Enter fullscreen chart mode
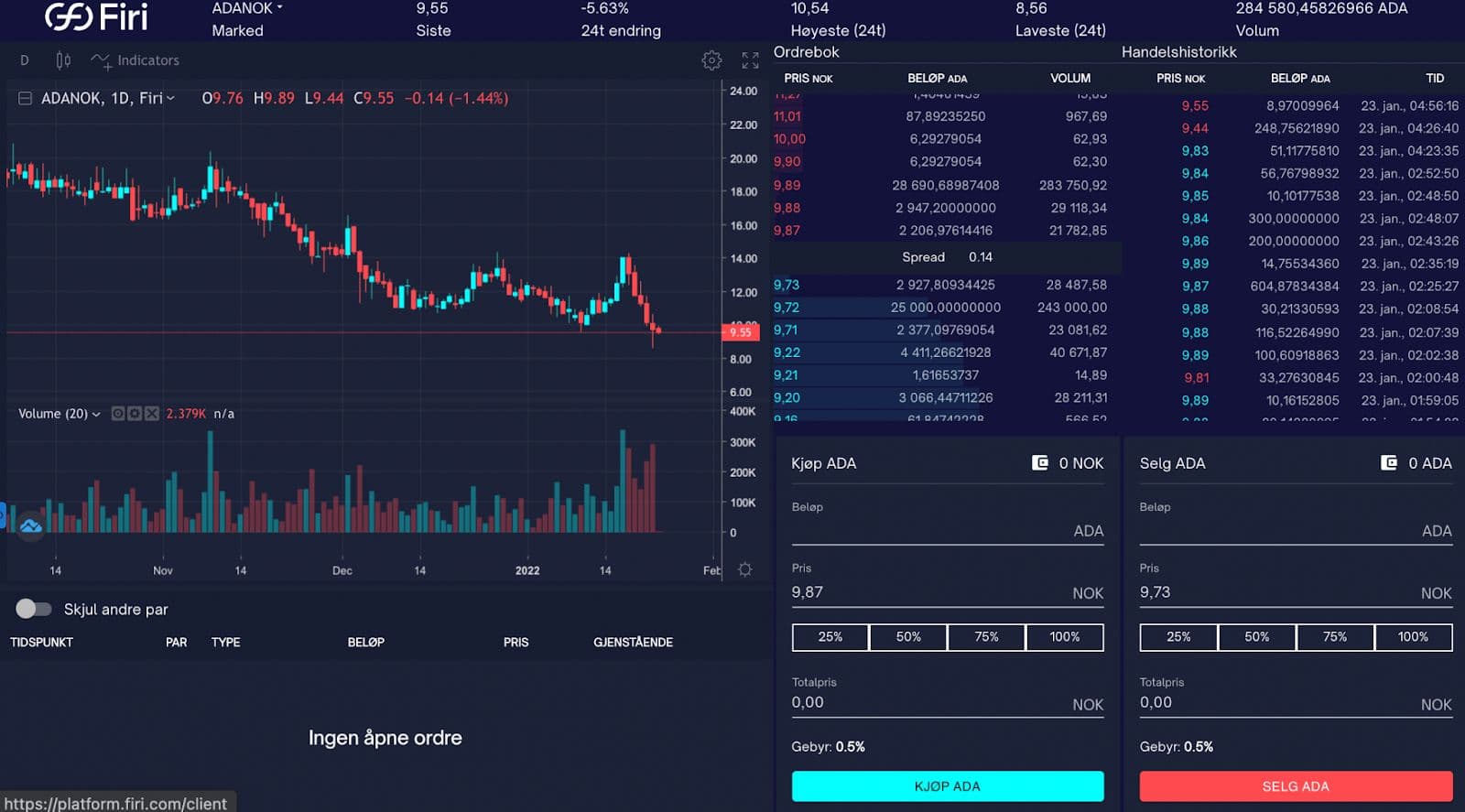 click(750, 60)
